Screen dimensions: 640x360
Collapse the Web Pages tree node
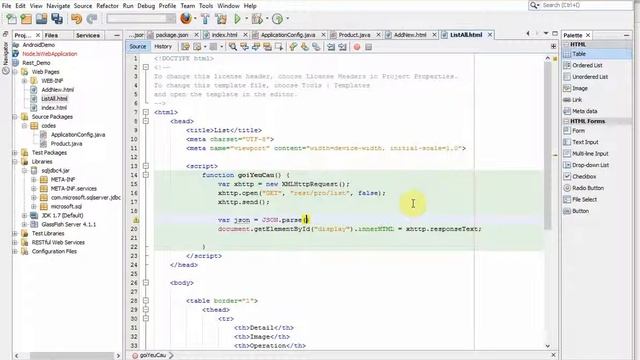pos(15,72)
